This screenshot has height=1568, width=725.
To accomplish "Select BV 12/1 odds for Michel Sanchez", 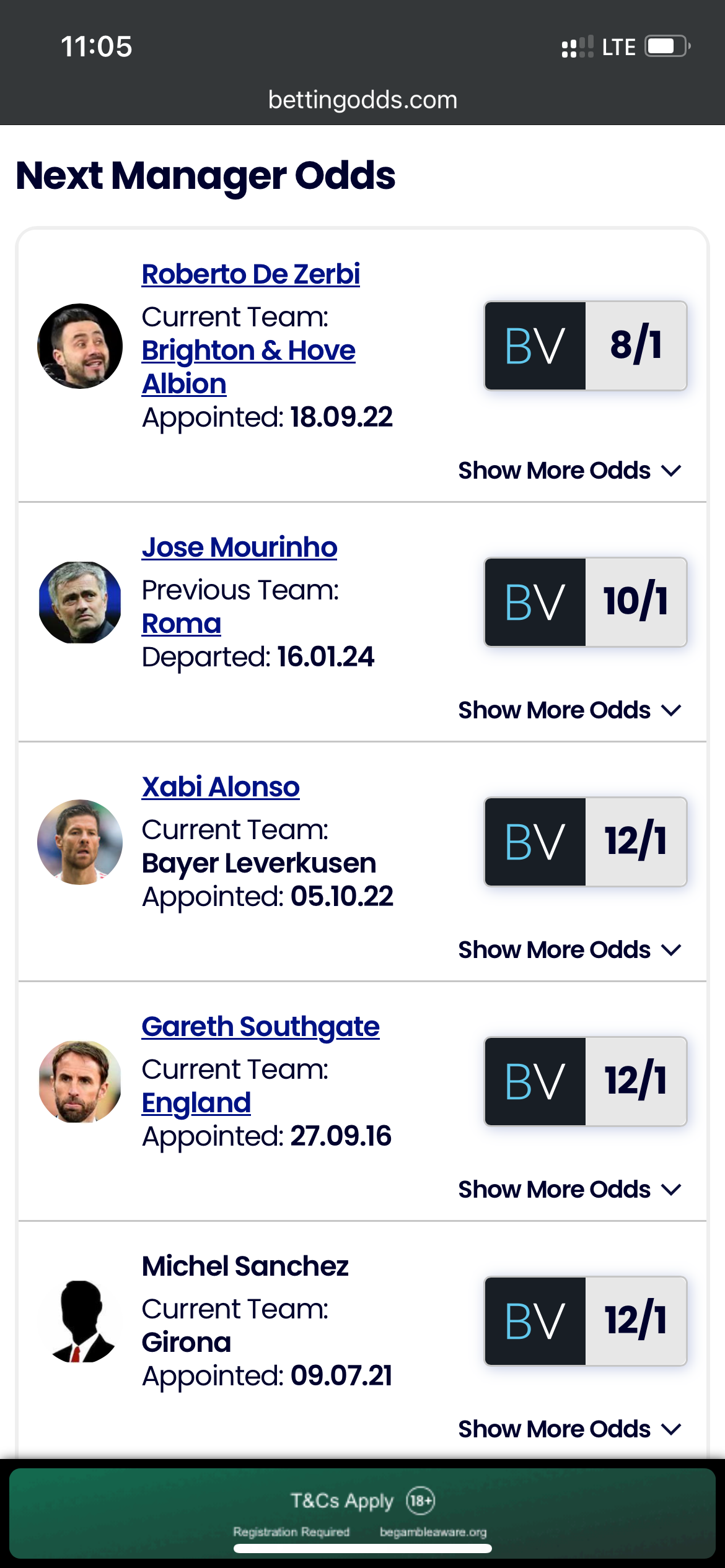I will tap(586, 1321).
